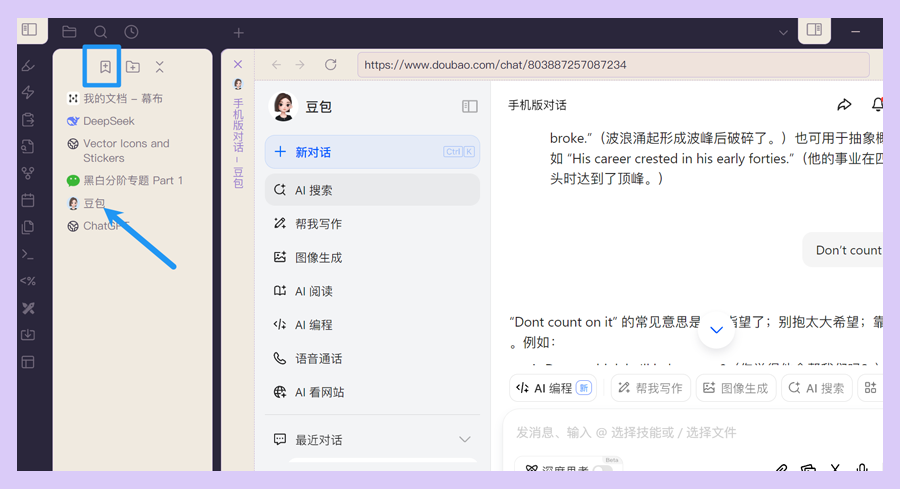Click the 豆包 avatar image
The height and width of the screenshot is (489, 900).
[284, 107]
